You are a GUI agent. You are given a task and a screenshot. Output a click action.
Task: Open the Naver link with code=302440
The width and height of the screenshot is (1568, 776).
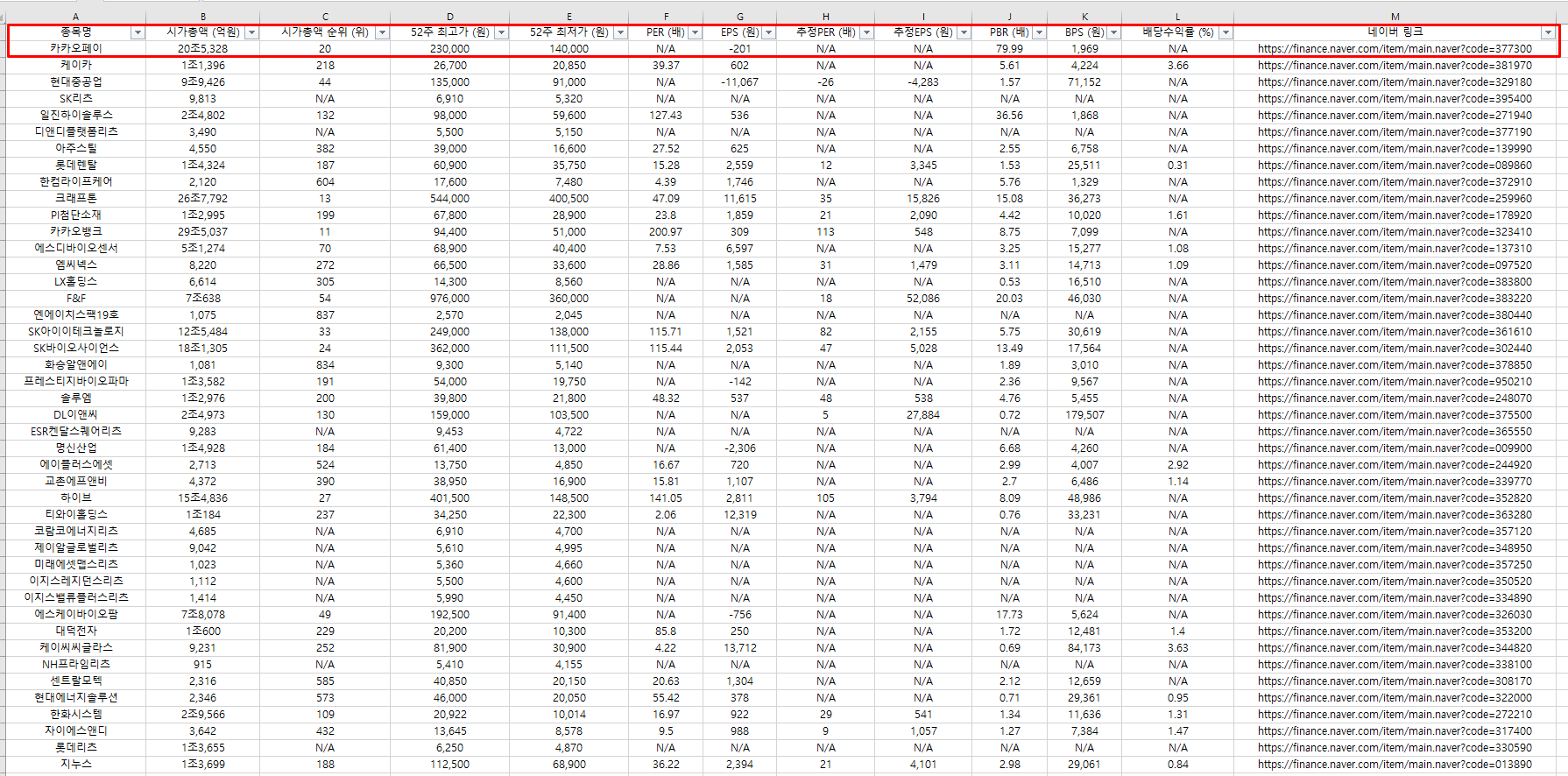click(1395, 349)
